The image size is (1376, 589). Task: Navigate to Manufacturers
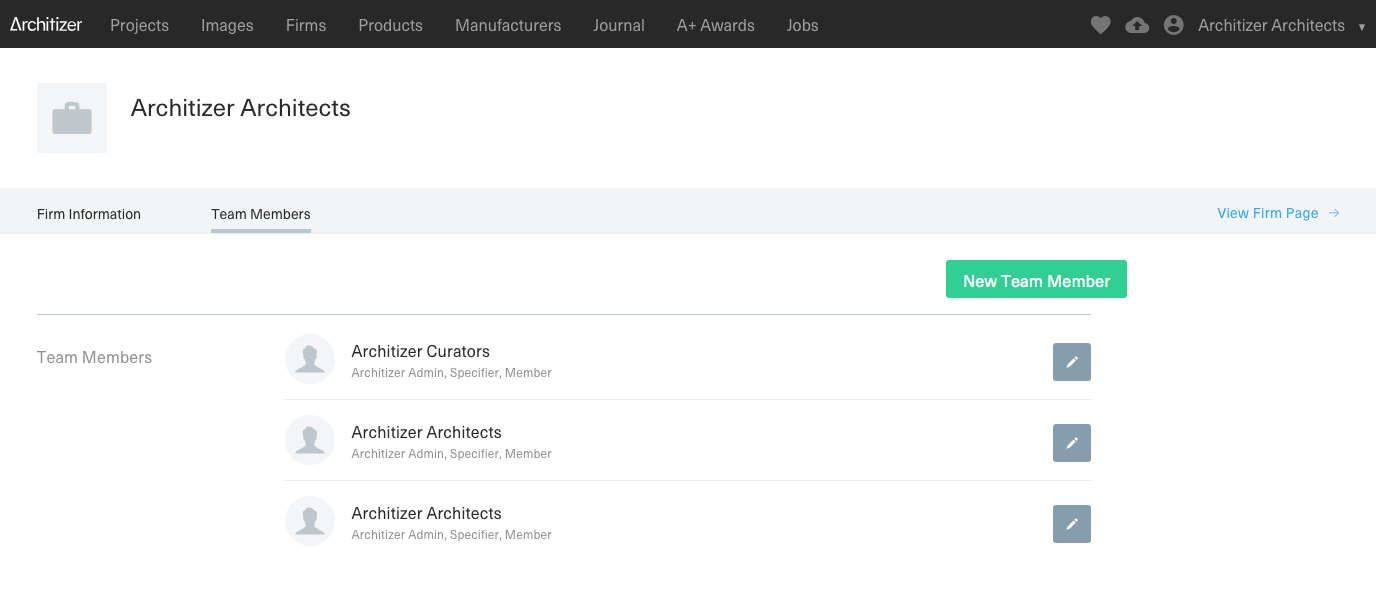[508, 25]
